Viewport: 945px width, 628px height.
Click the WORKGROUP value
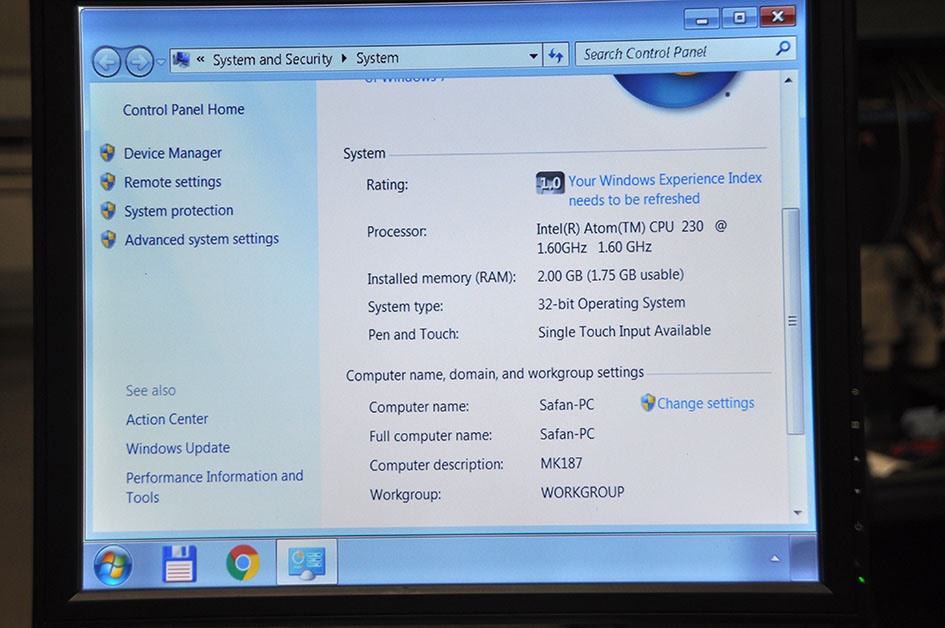[582, 492]
